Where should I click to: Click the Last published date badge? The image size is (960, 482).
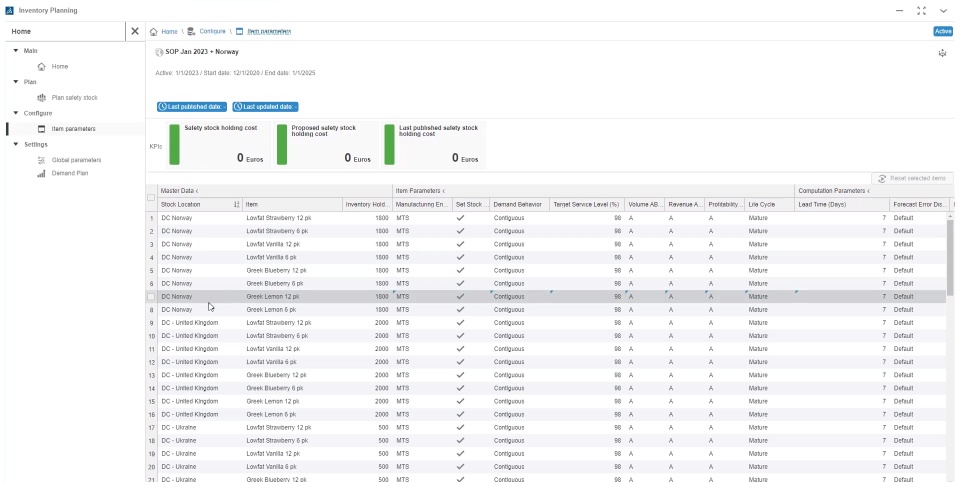192,107
